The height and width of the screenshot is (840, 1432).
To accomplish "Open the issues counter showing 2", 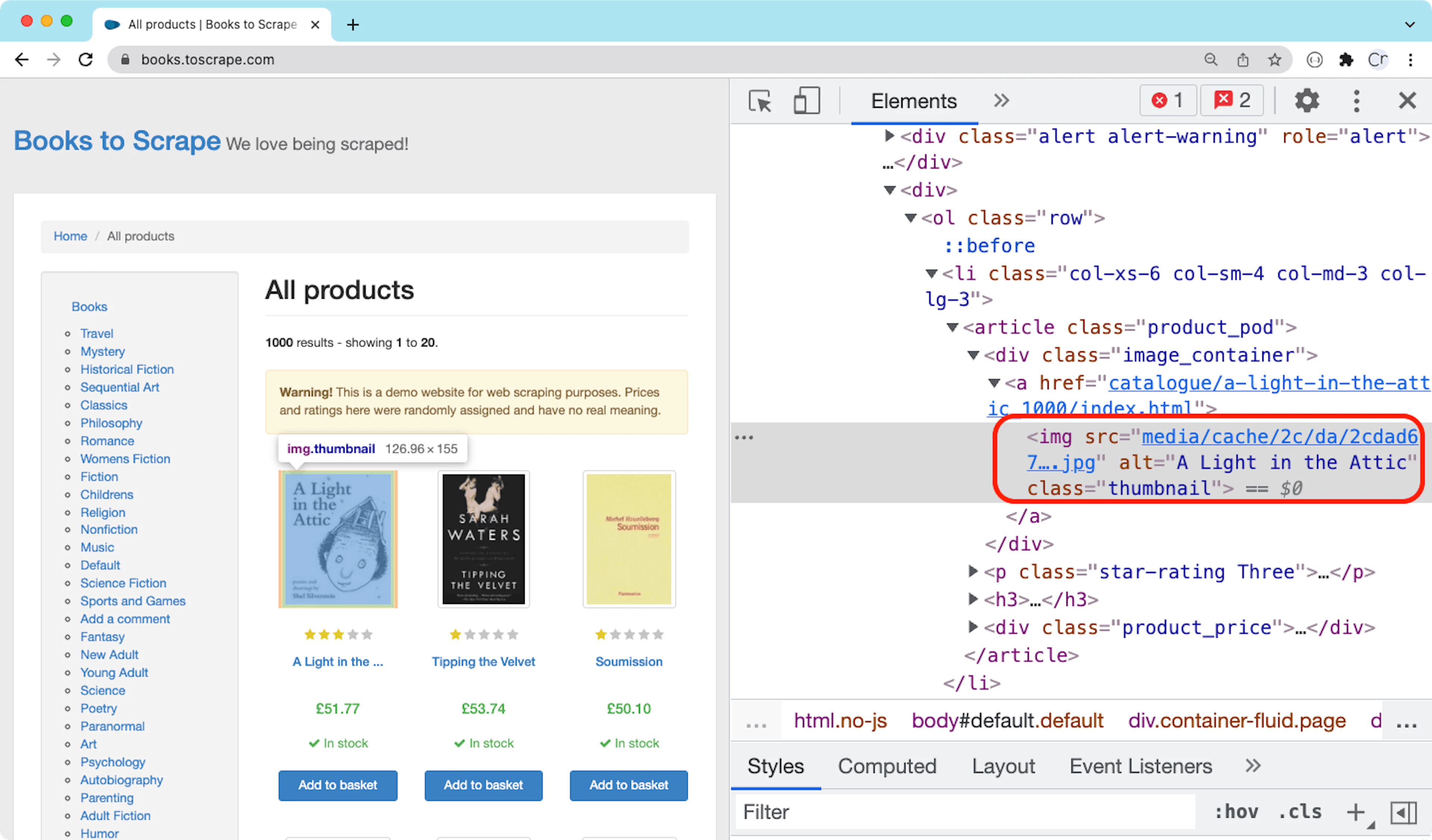I will [x=1232, y=101].
